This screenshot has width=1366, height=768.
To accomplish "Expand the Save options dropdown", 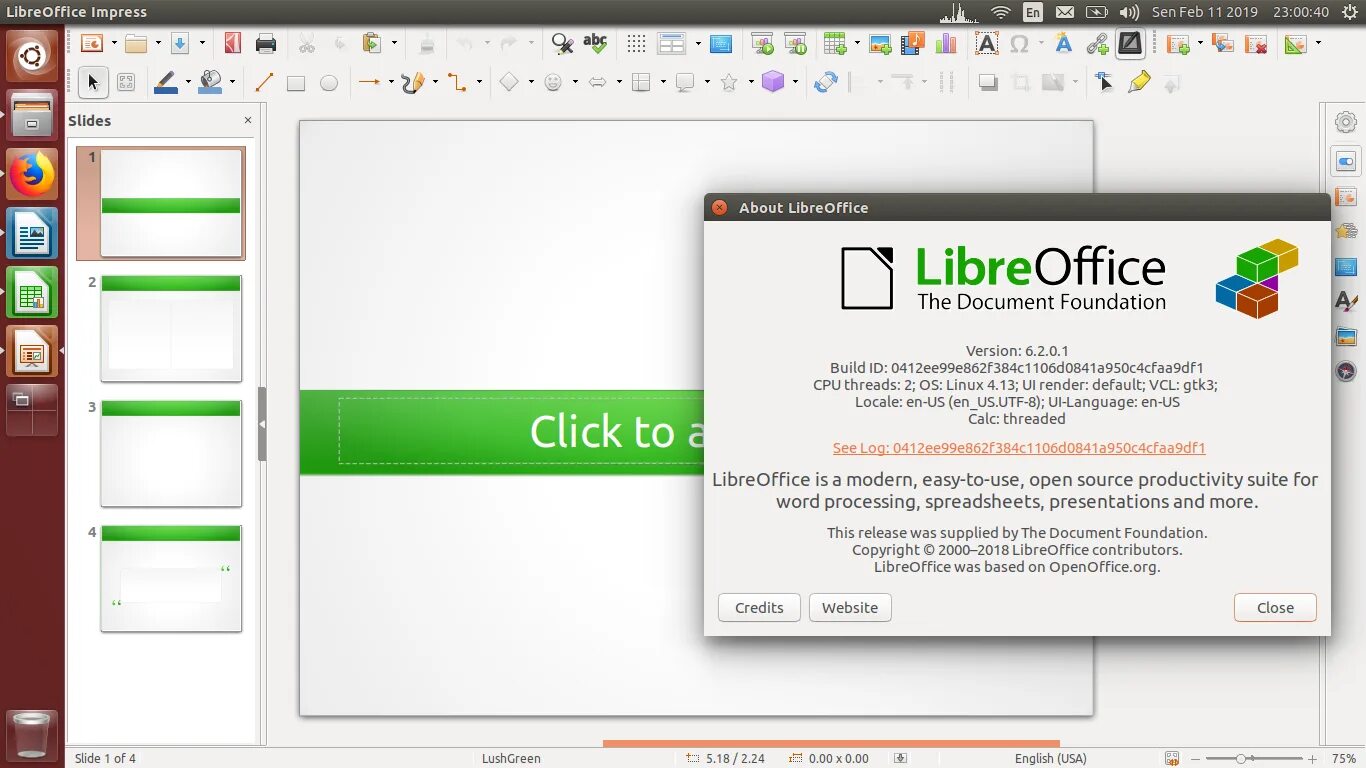I will 202,43.
